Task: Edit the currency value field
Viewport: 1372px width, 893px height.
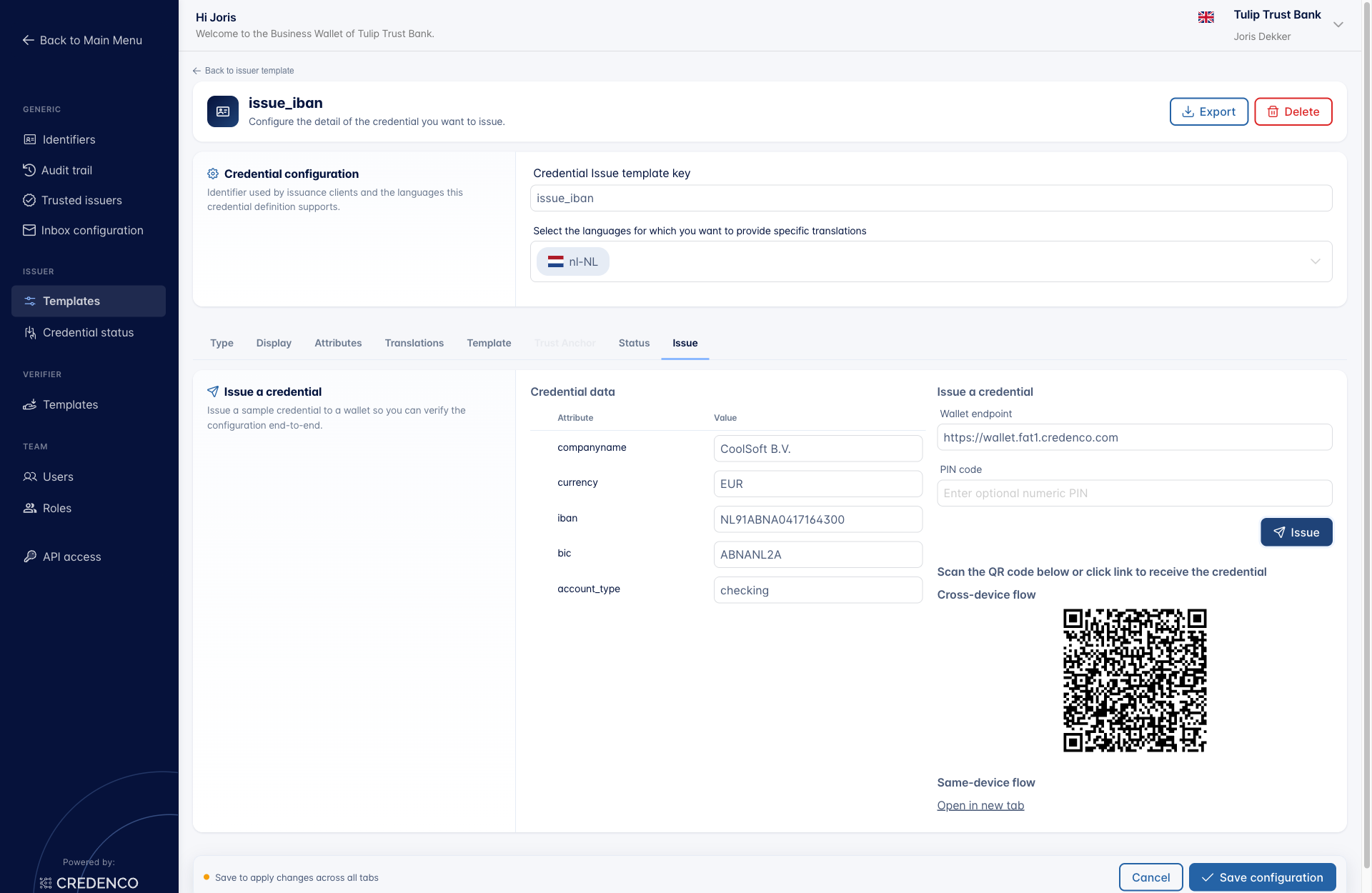Action: (x=817, y=484)
